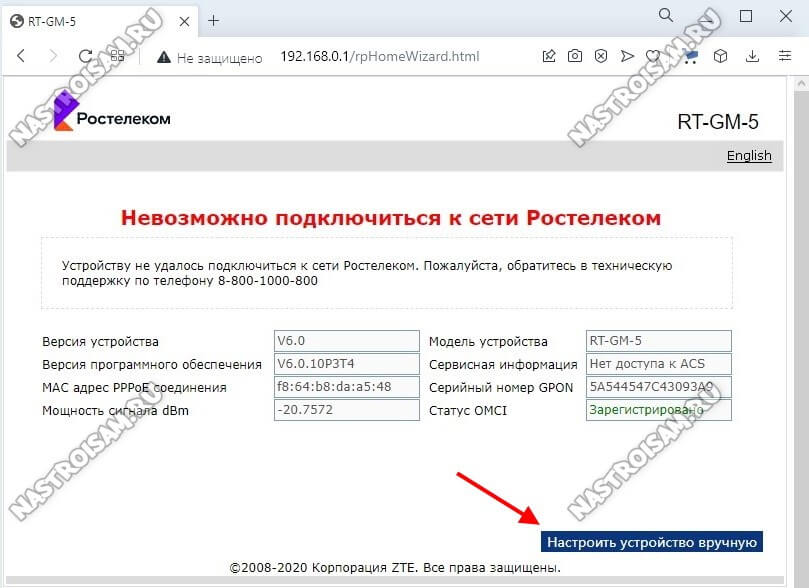Click the GPON serial number field

[x=658, y=387]
